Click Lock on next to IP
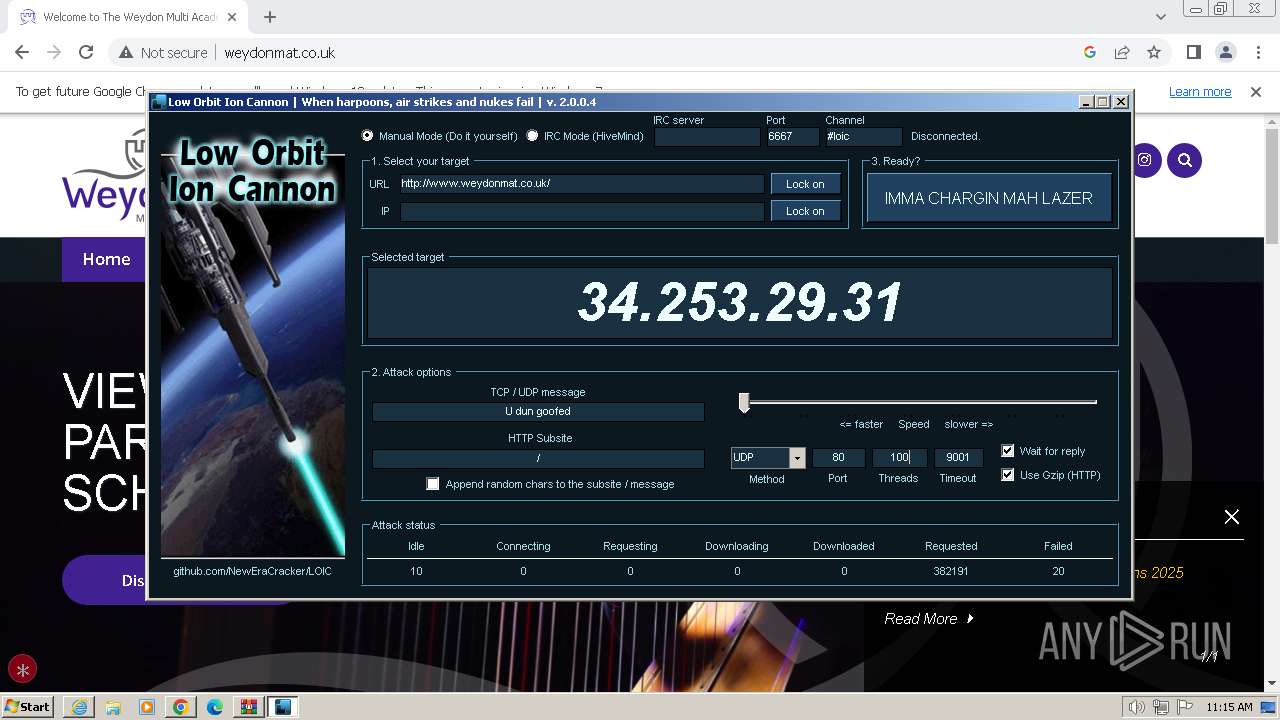Screen dimensions: 1280x720 [805, 211]
